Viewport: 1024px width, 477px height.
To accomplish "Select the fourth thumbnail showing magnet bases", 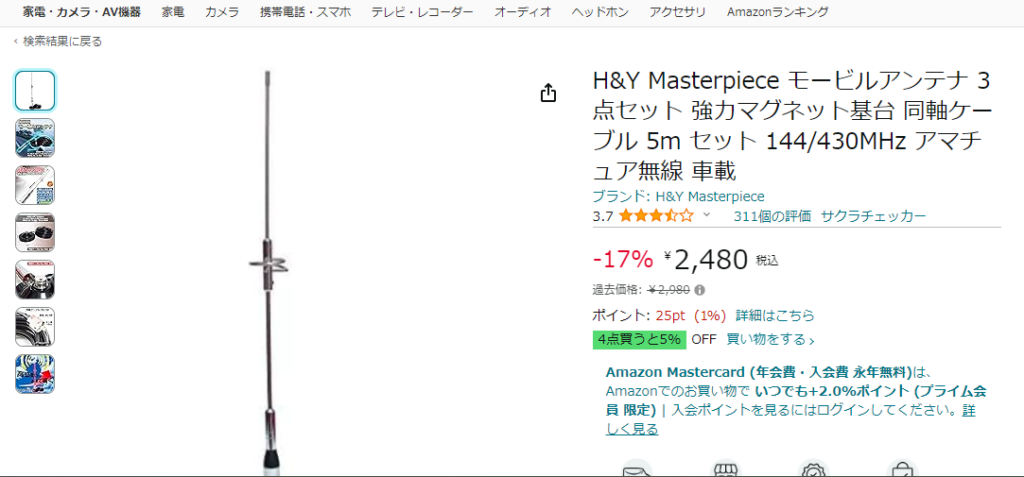I will tap(35, 233).
